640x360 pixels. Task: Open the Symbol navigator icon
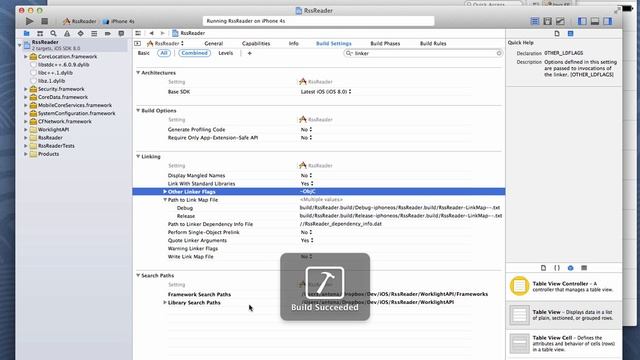tap(40, 33)
